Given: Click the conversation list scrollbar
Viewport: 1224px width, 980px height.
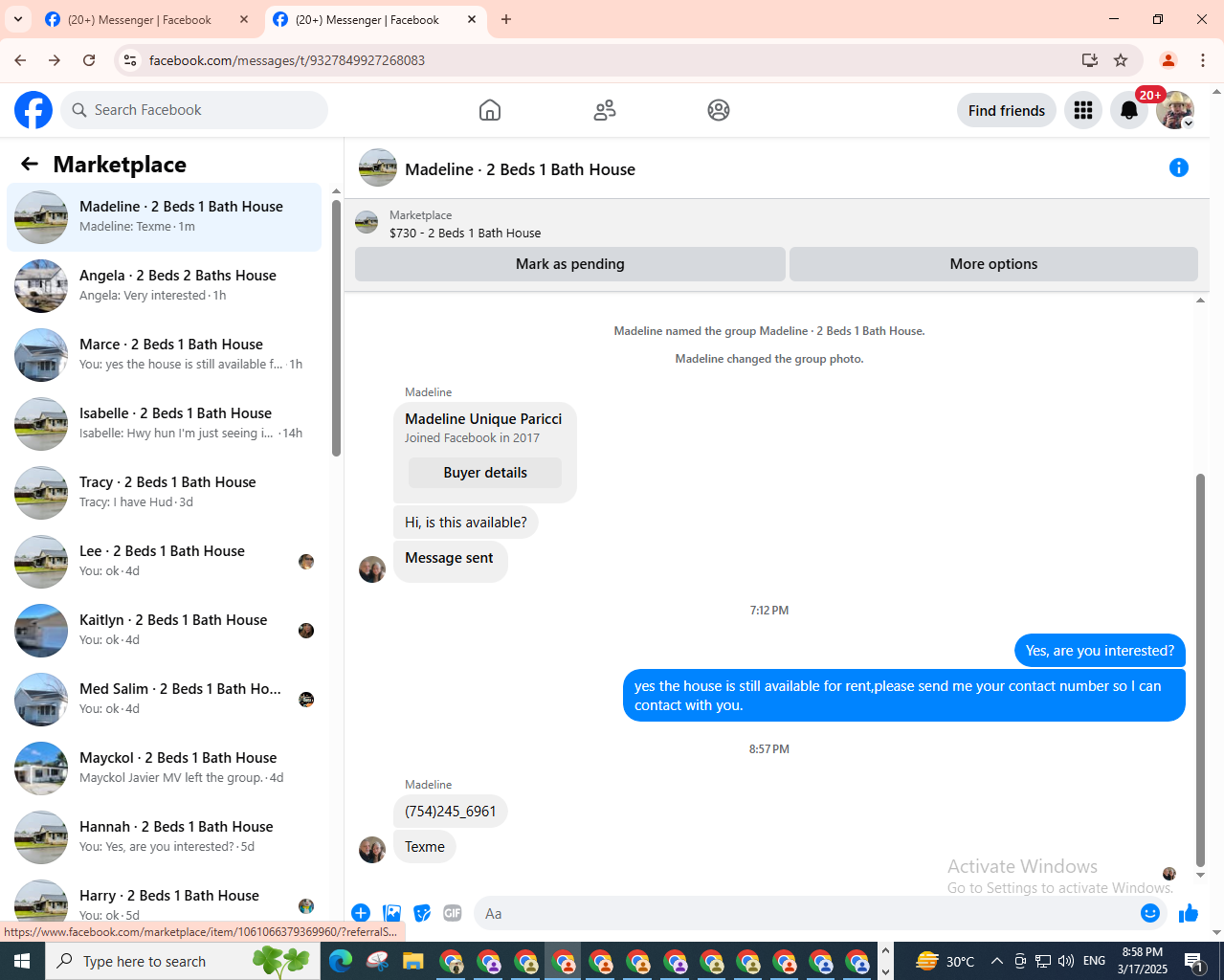Looking at the screenshot, I should (x=336, y=328).
